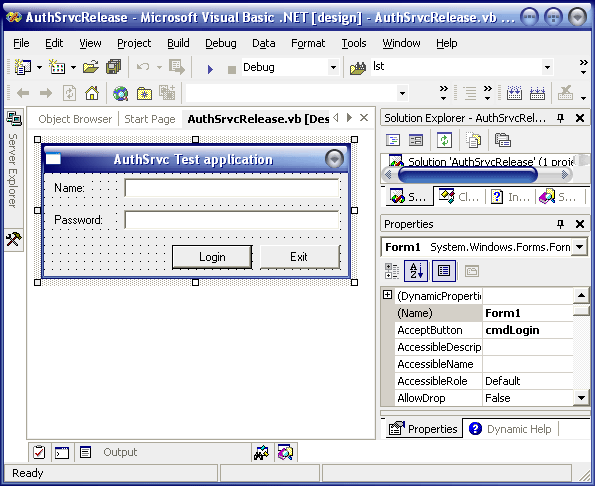
Task: Click the Solution Explorer horizontal scrollbar thumb
Action: coord(467,175)
